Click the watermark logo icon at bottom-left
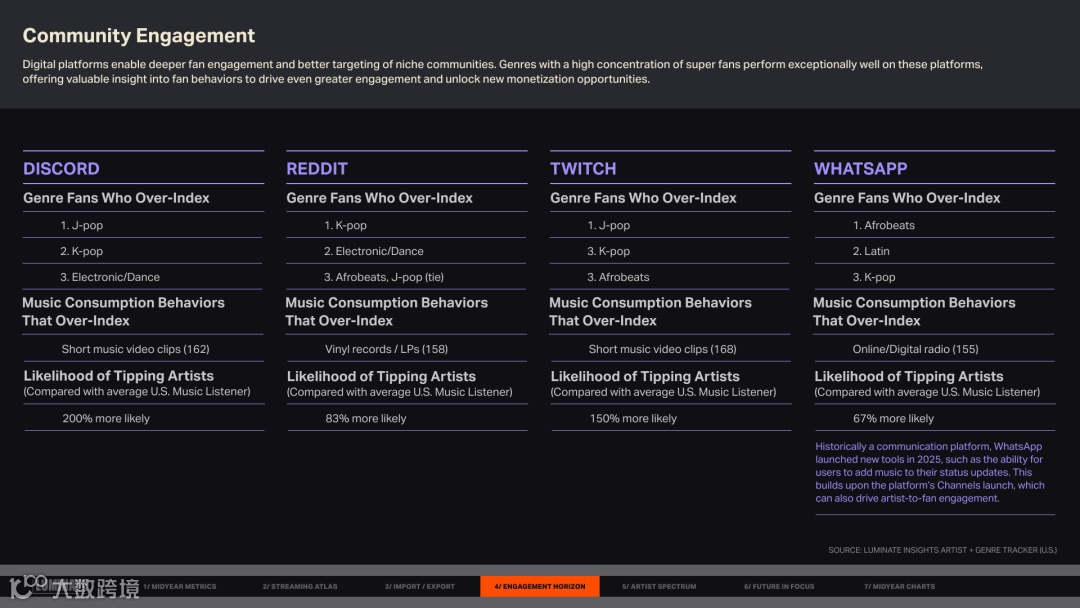 [x=28, y=586]
